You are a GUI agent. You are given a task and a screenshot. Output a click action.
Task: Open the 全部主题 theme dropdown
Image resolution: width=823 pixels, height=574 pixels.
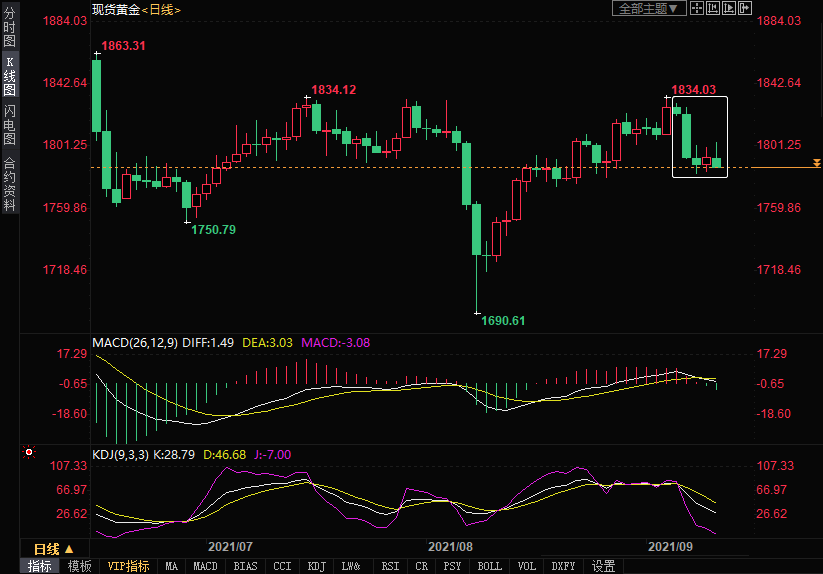[648, 8]
